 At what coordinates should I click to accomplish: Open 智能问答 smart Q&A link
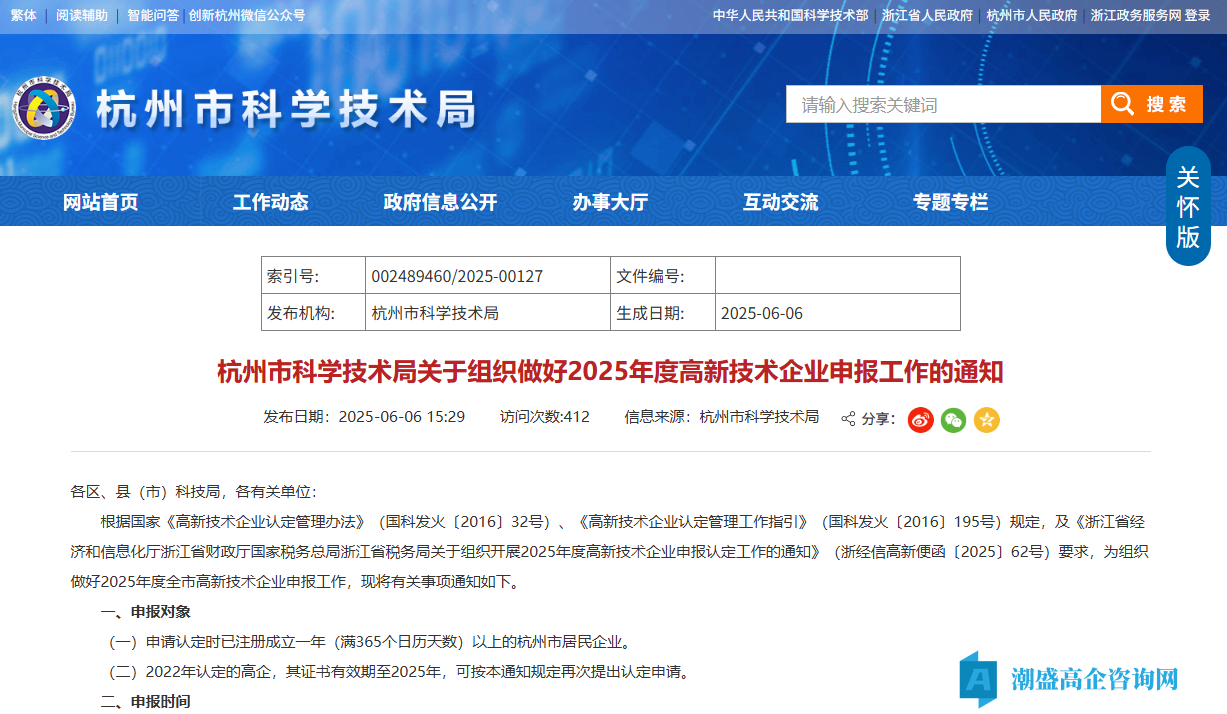point(153,15)
